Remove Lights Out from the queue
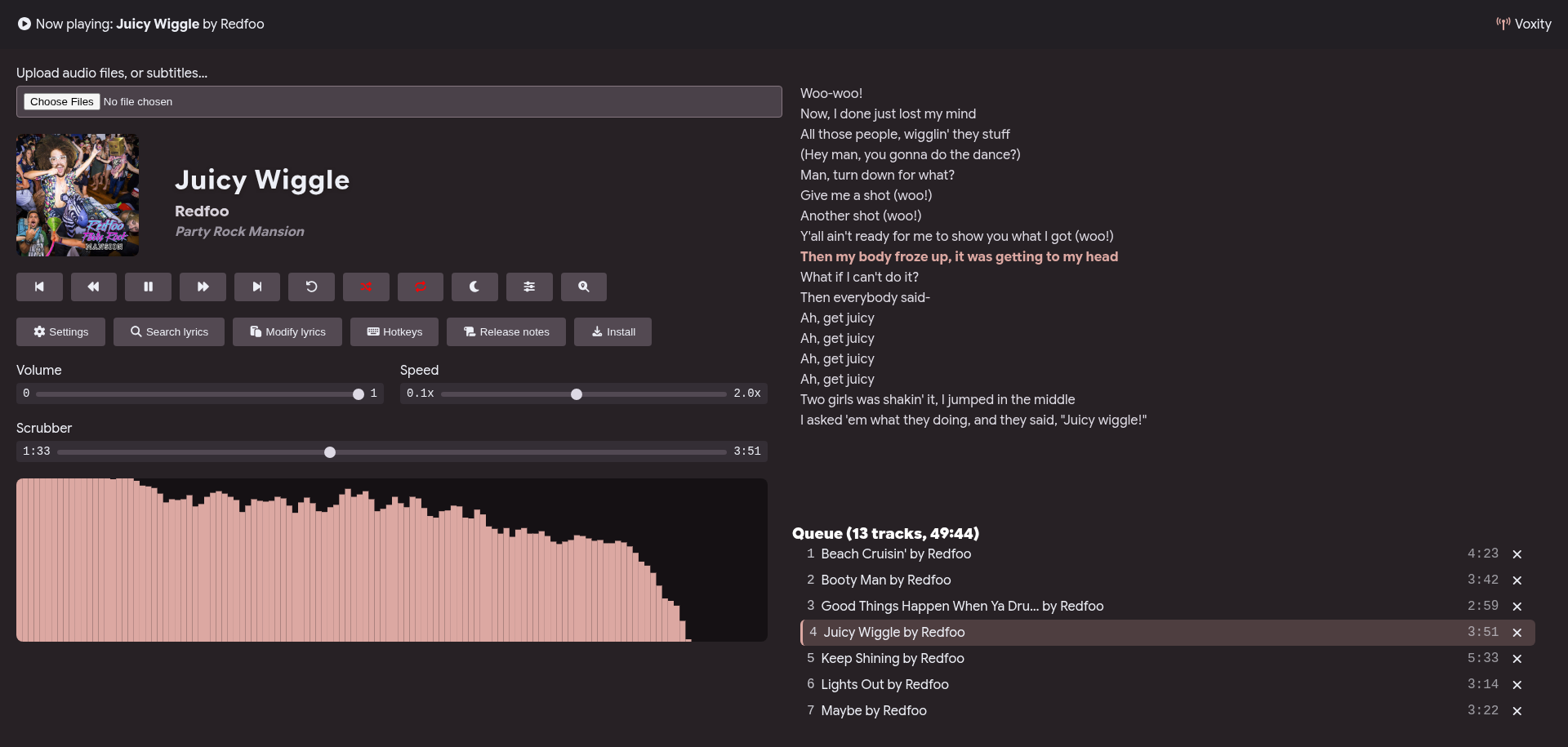This screenshot has width=1568, height=747. tap(1517, 685)
